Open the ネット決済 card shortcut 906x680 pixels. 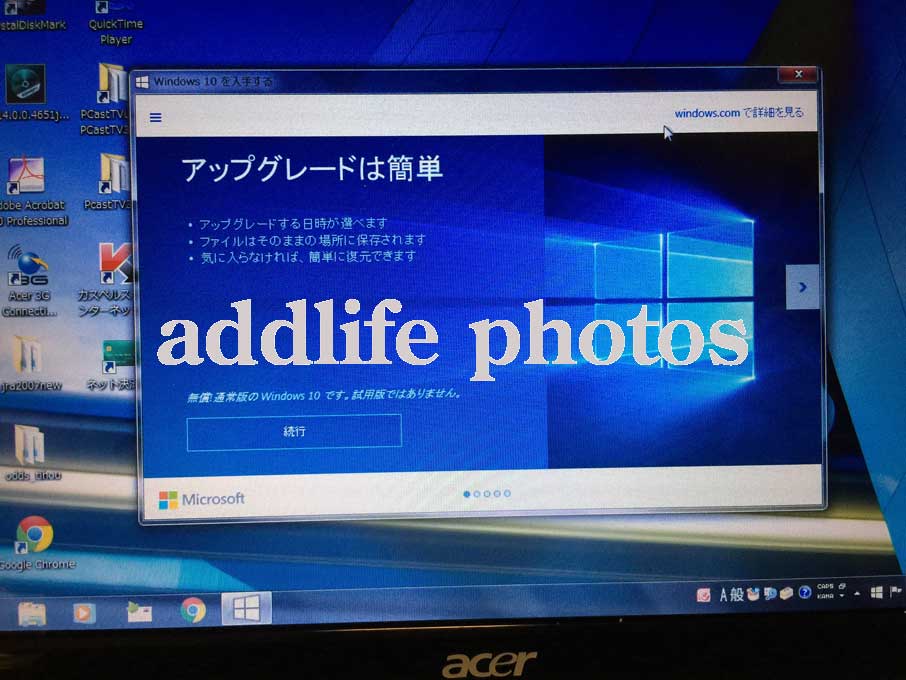coord(113,365)
